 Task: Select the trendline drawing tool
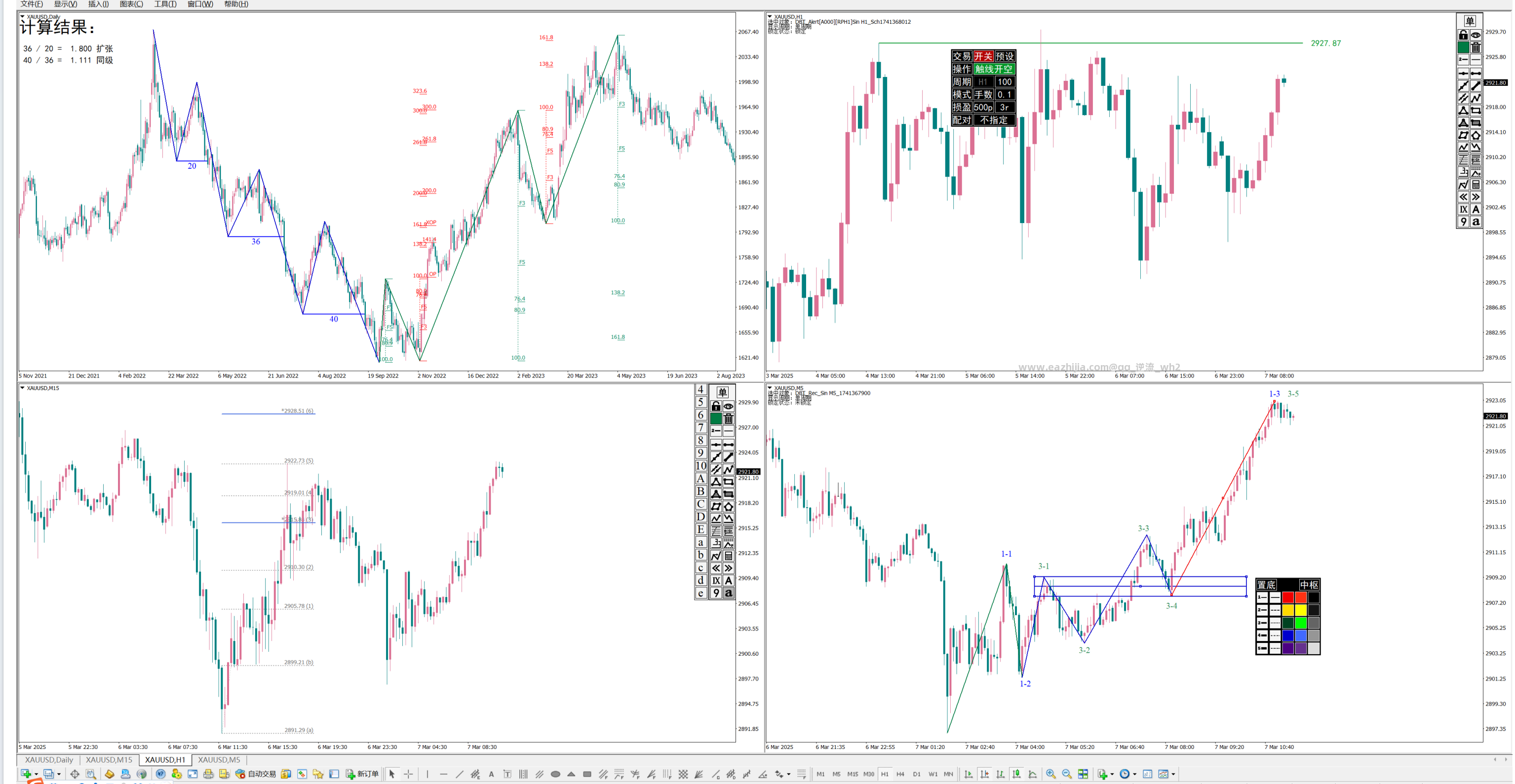coord(459,774)
